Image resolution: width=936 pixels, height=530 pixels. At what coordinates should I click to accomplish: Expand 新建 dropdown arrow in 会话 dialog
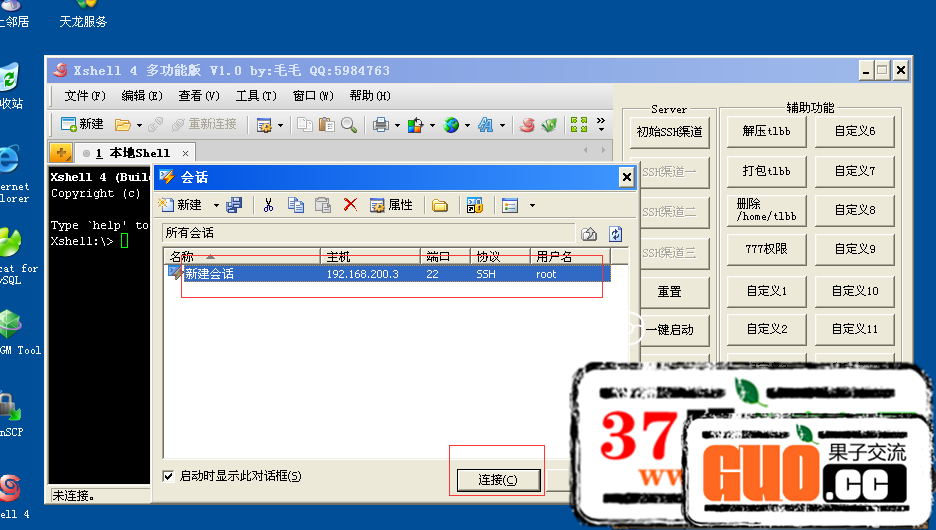(216, 206)
